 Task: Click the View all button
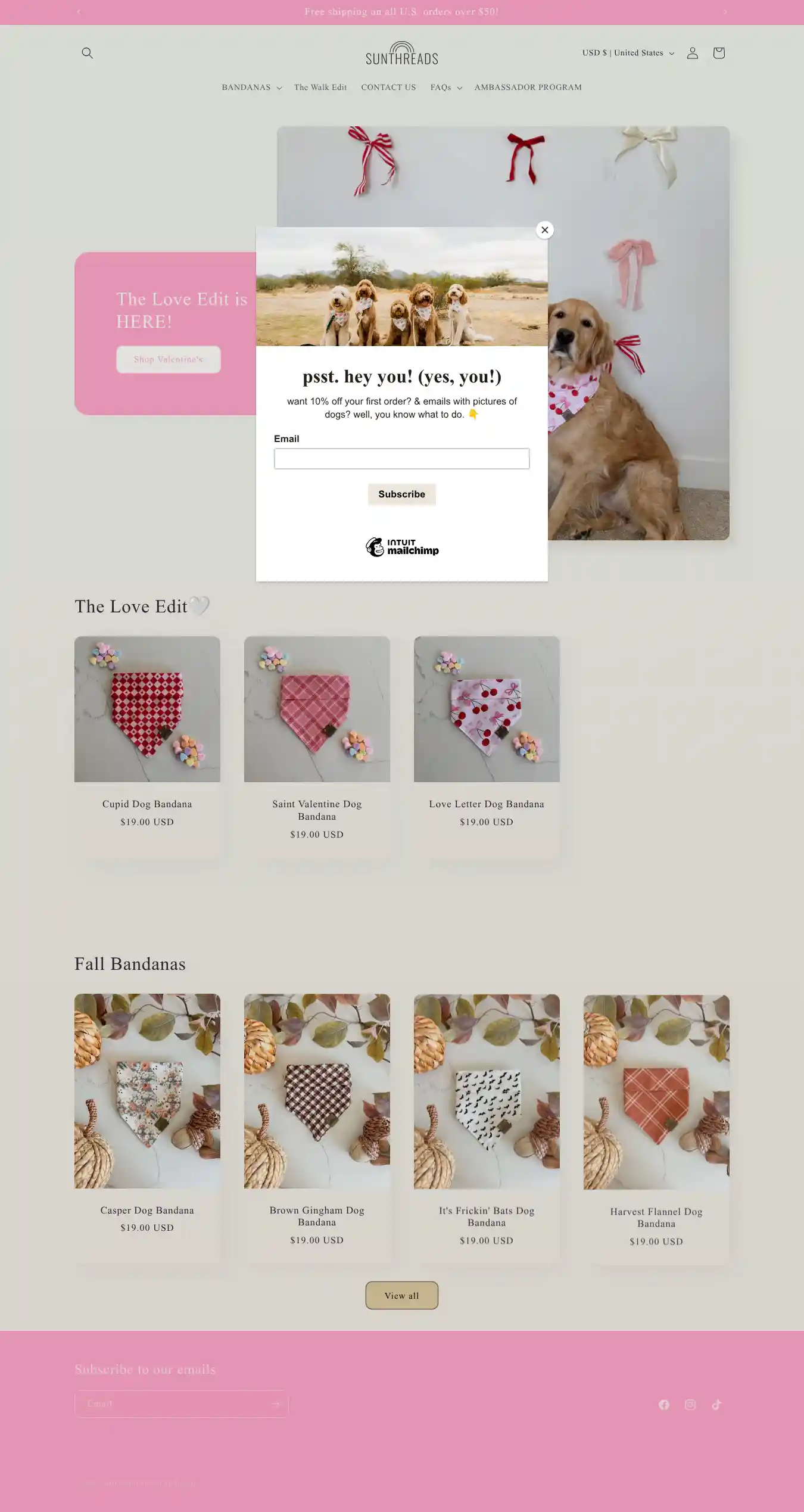402,1296
